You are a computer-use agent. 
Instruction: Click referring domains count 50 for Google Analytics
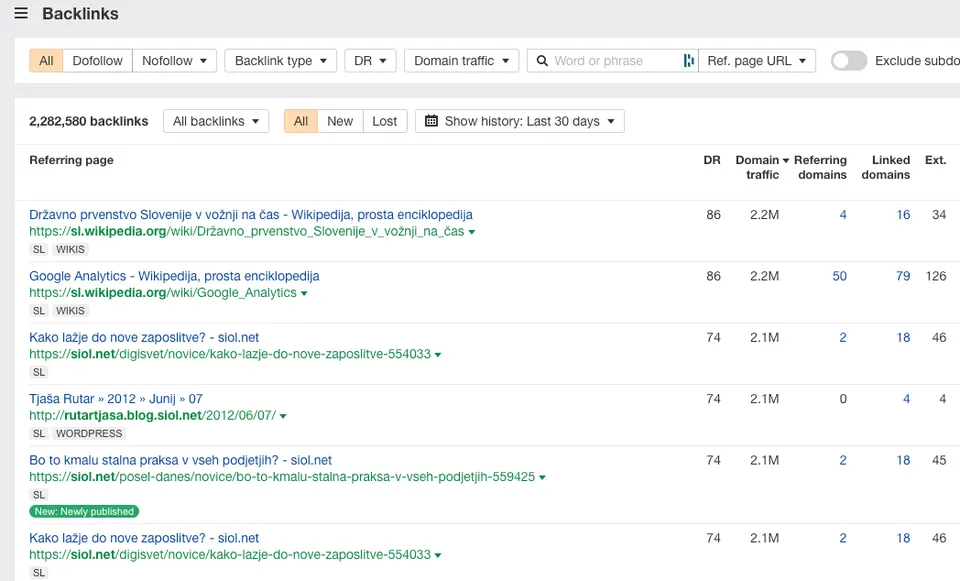pos(839,276)
